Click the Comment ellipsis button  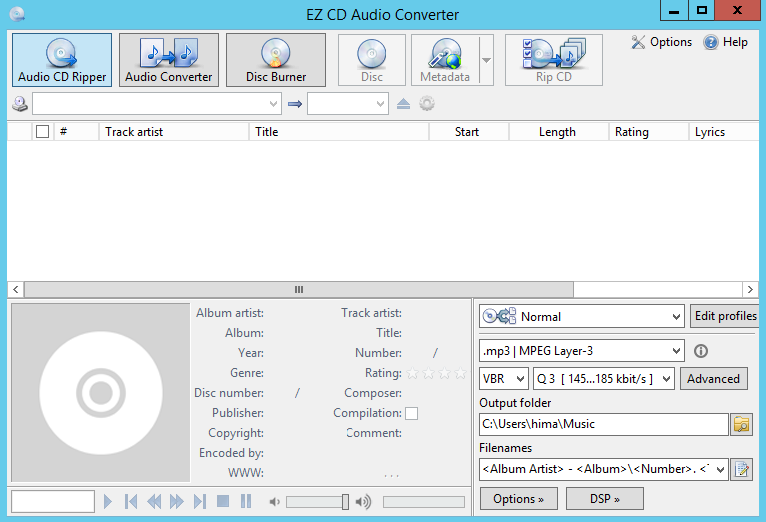pyautogui.click(x=391, y=474)
